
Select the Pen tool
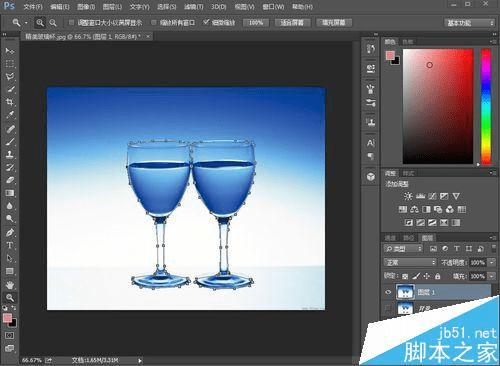point(10,232)
